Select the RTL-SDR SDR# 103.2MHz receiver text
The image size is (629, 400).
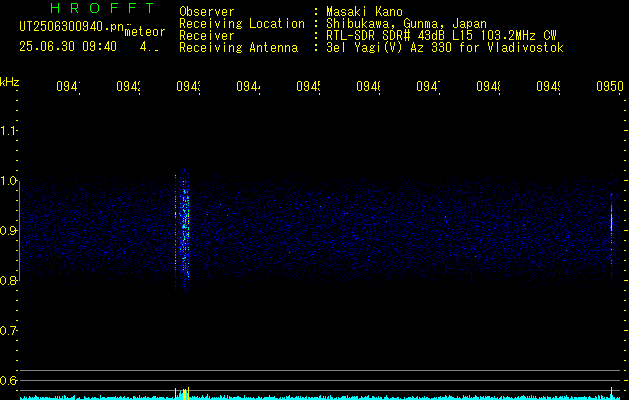(441, 36)
